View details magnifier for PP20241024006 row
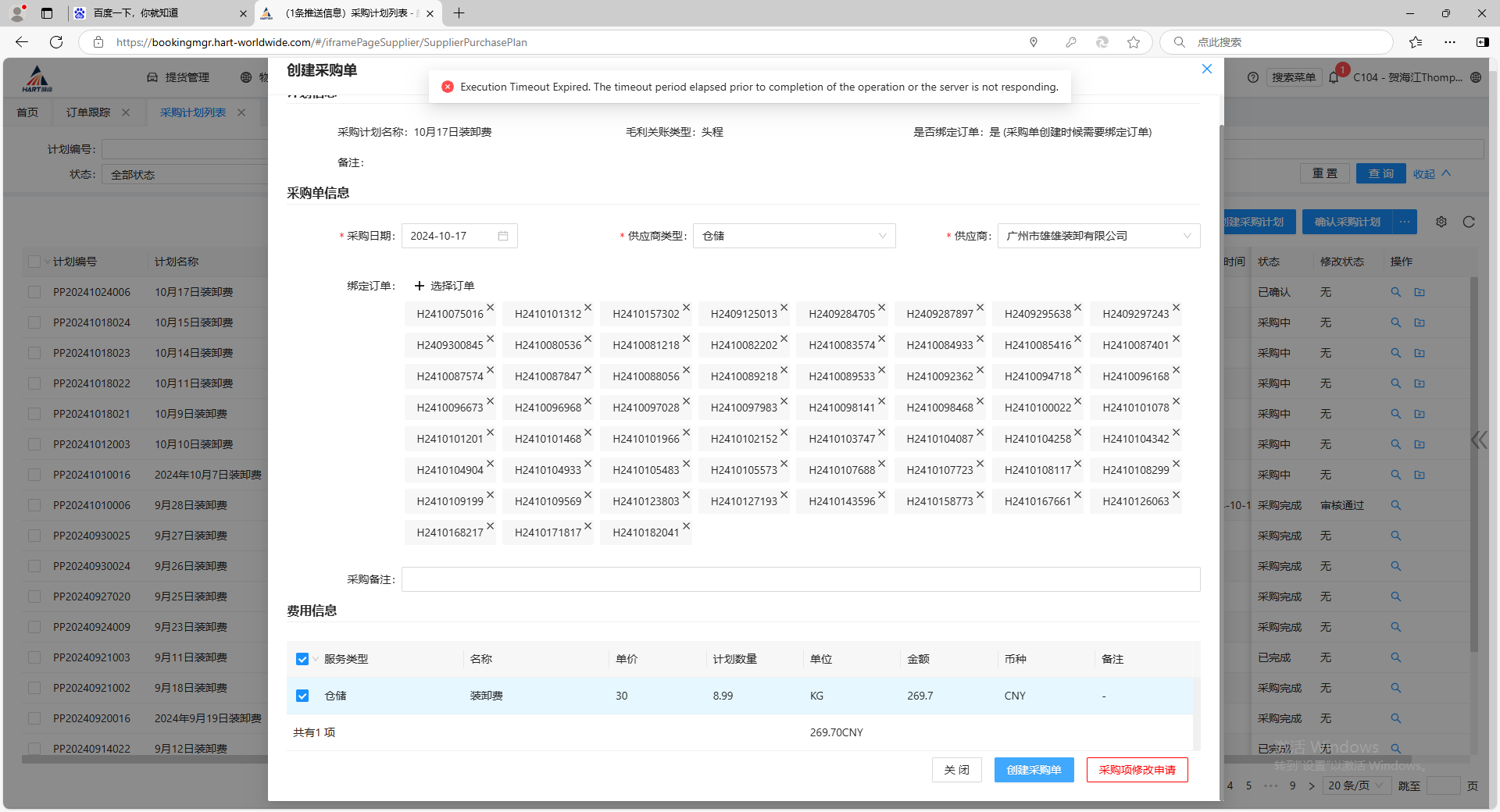 pos(1396,292)
